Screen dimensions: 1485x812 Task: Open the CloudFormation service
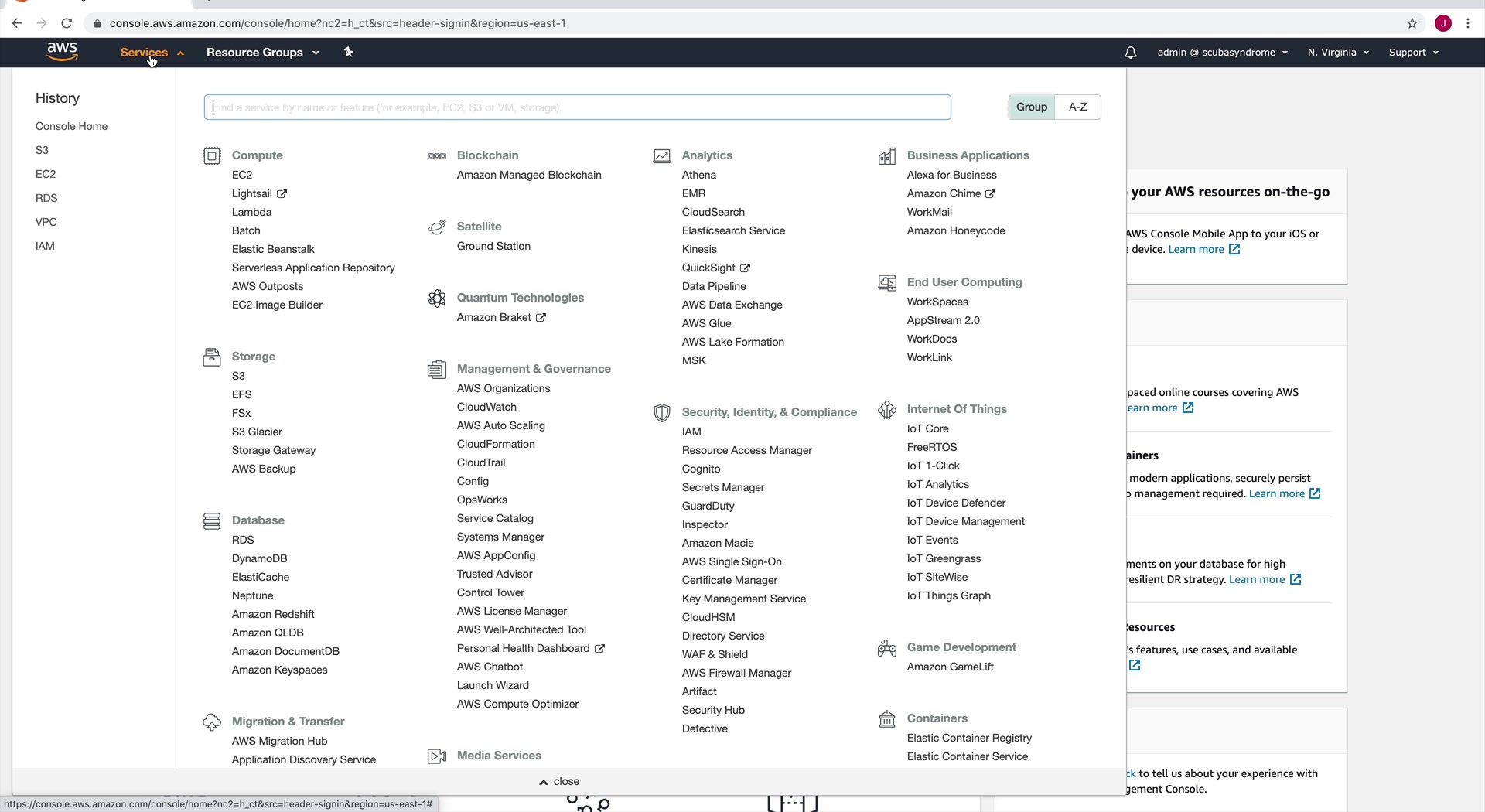496,444
